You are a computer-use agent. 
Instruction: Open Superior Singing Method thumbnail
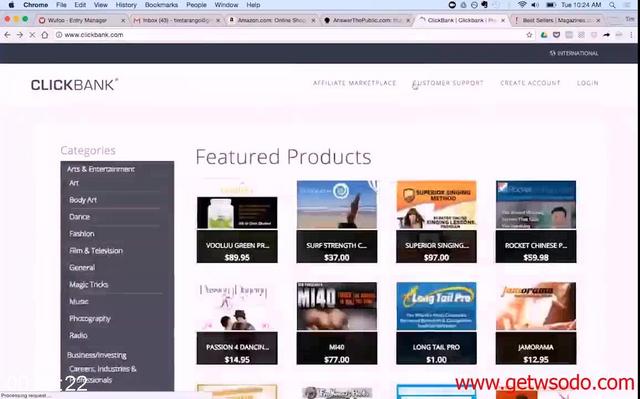tap(436, 205)
